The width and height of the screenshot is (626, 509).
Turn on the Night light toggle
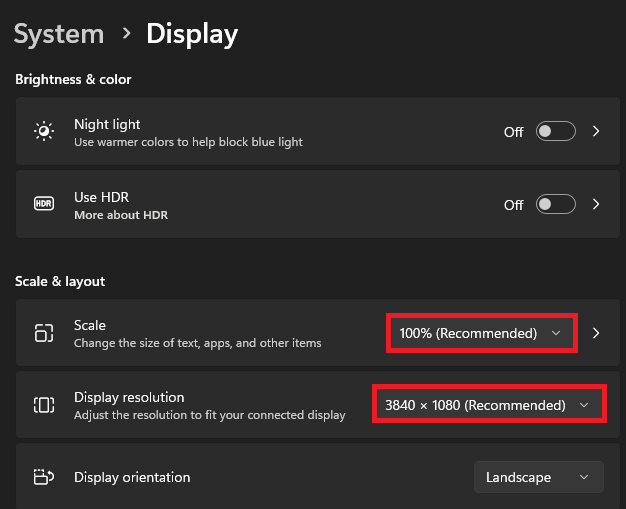click(x=556, y=131)
